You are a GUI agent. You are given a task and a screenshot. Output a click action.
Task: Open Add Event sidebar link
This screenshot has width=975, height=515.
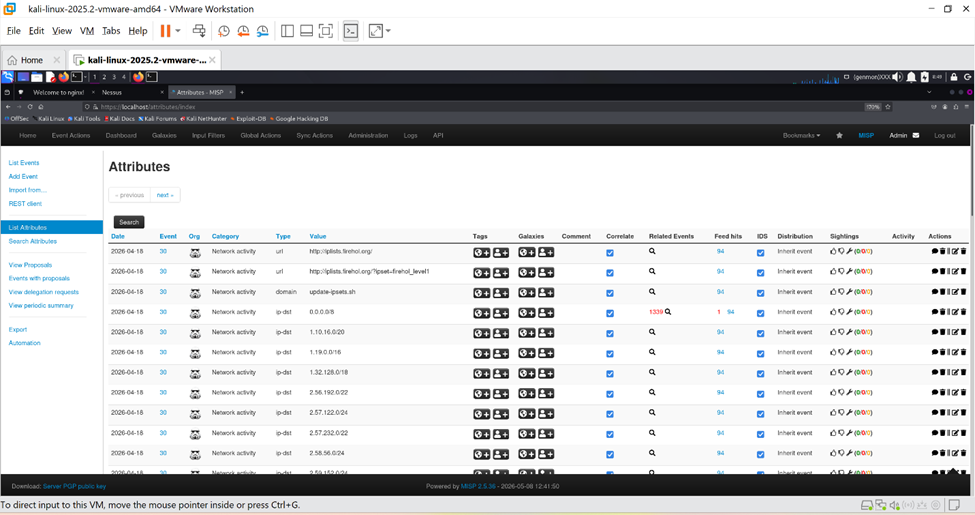pyautogui.click(x=23, y=177)
